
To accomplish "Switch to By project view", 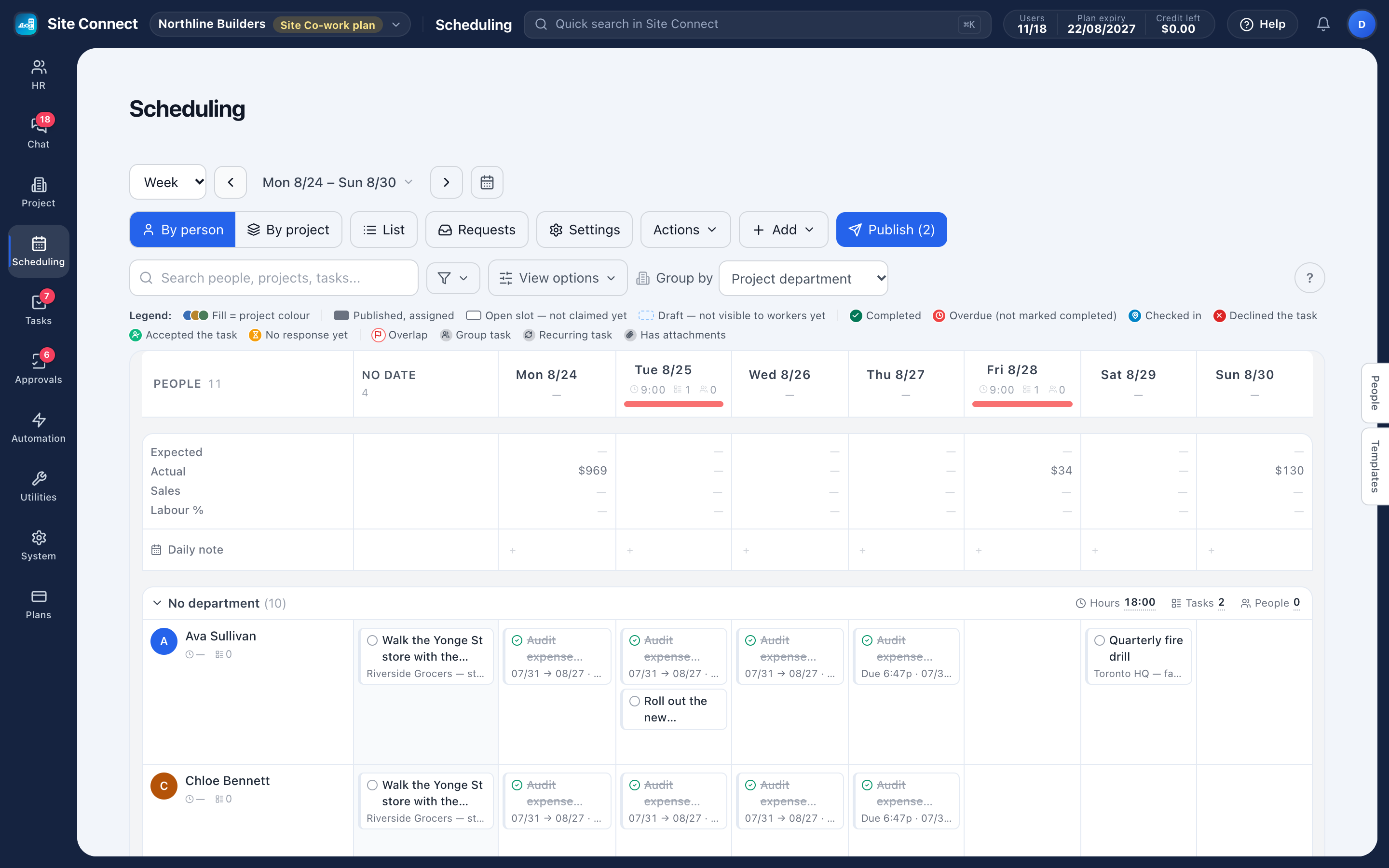I will pos(288,230).
